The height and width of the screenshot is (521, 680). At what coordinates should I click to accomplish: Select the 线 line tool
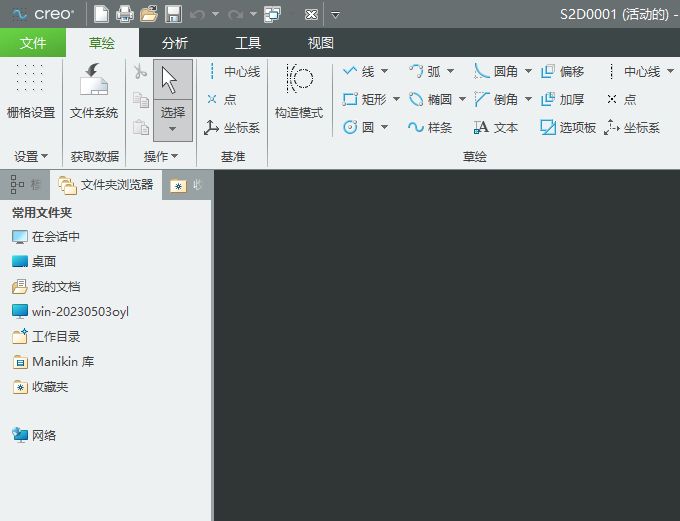359,71
